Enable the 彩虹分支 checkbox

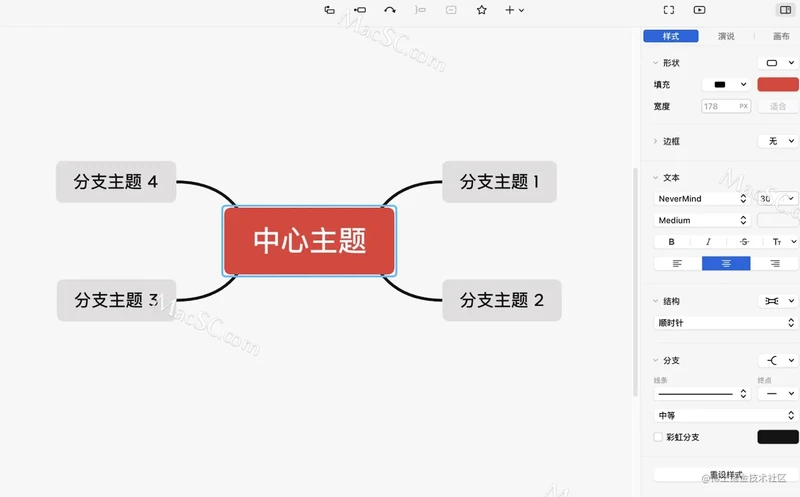(x=658, y=437)
